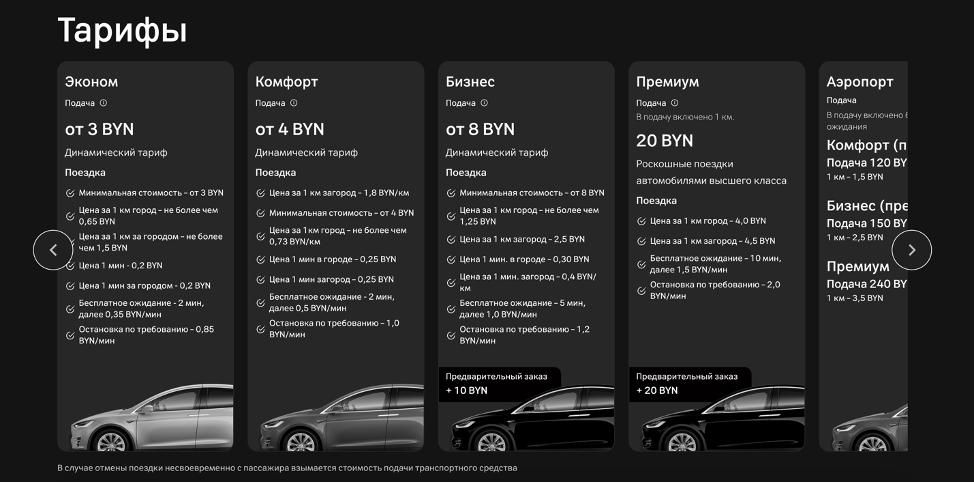Select the Бизнес tariff heading

click(470, 82)
